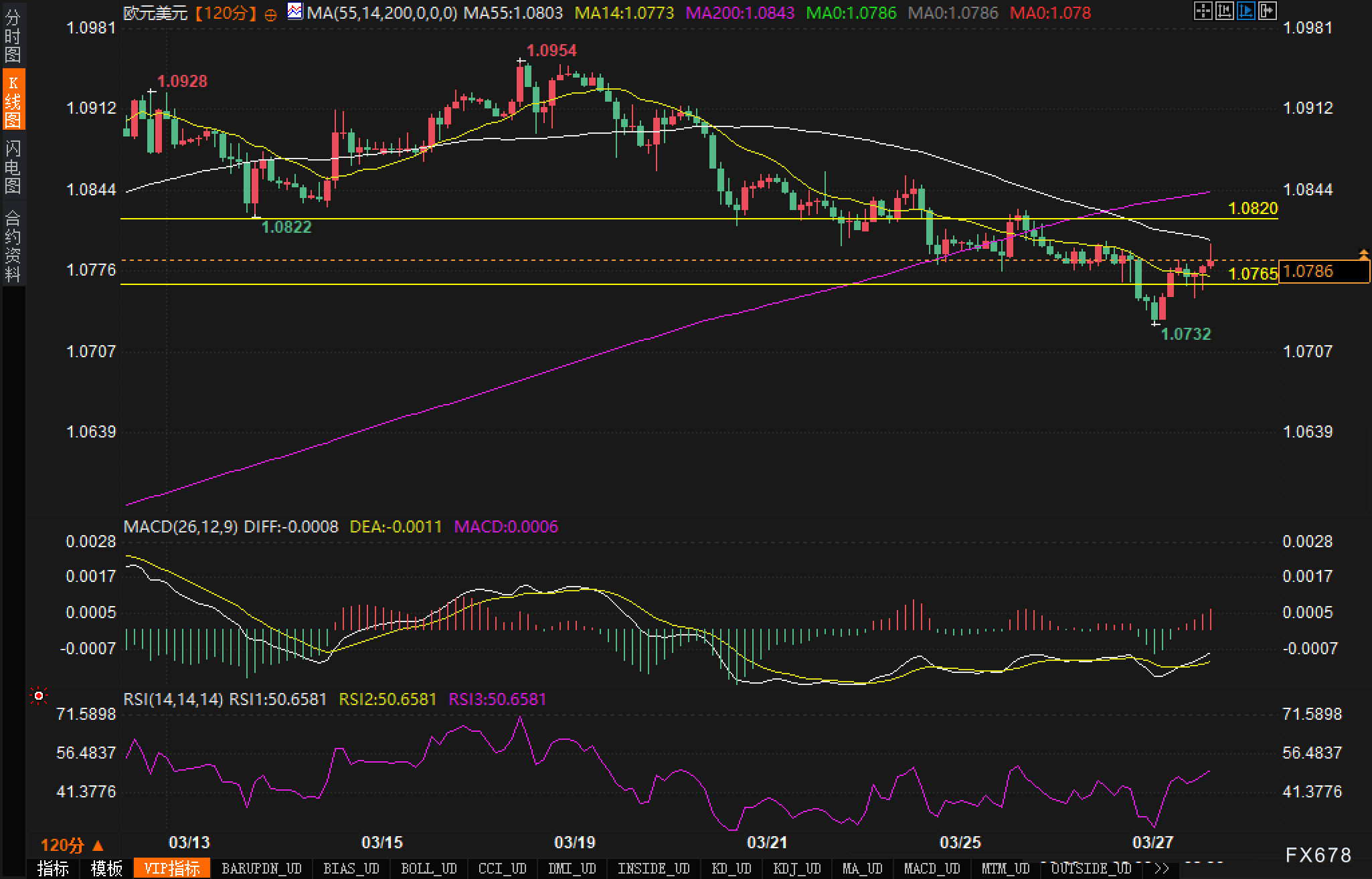Select the VIP指标 tab
Screen dimensions: 1372x879
(x=172, y=868)
